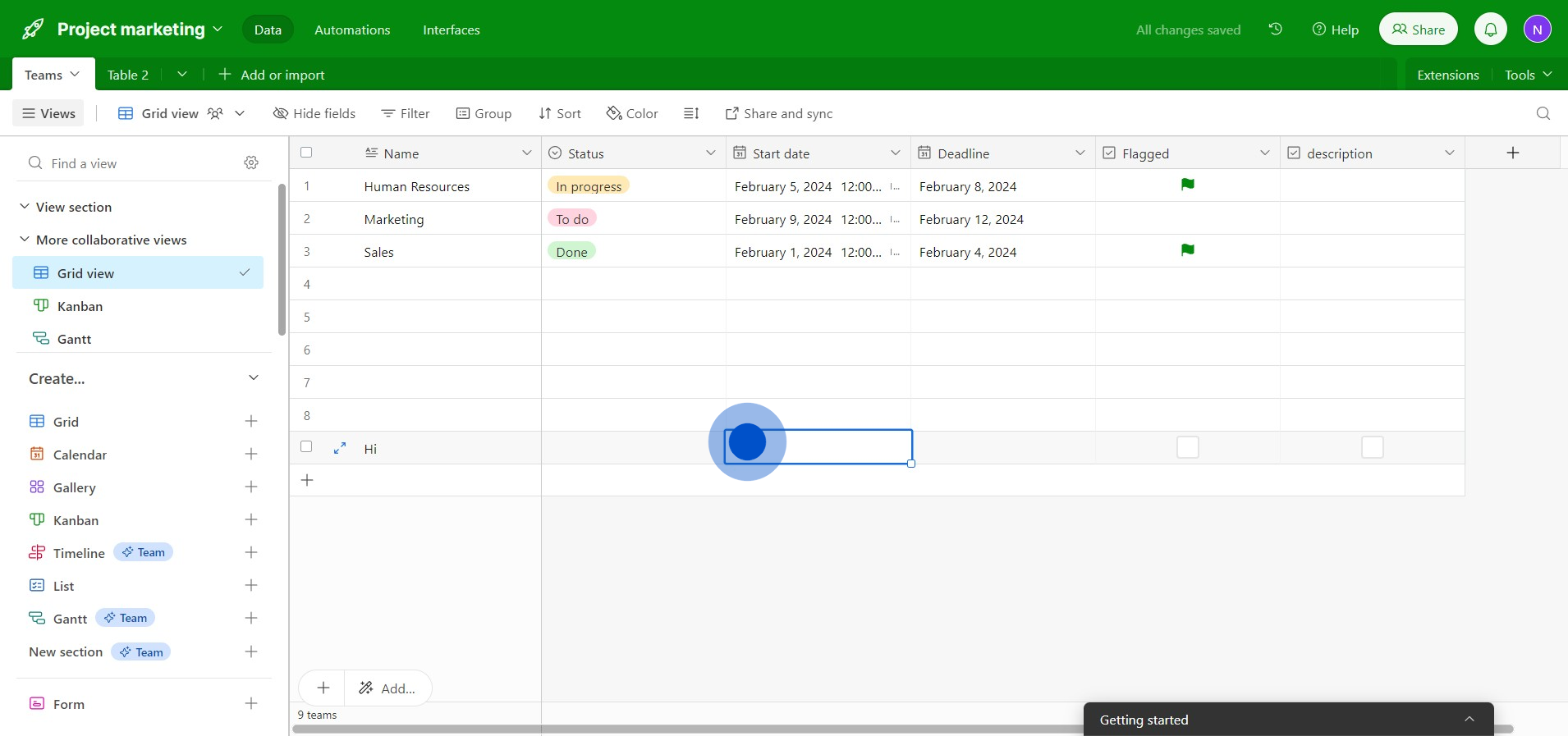Expand the Hi record with arrows icon
This screenshot has height=736, width=1568.
(340, 448)
